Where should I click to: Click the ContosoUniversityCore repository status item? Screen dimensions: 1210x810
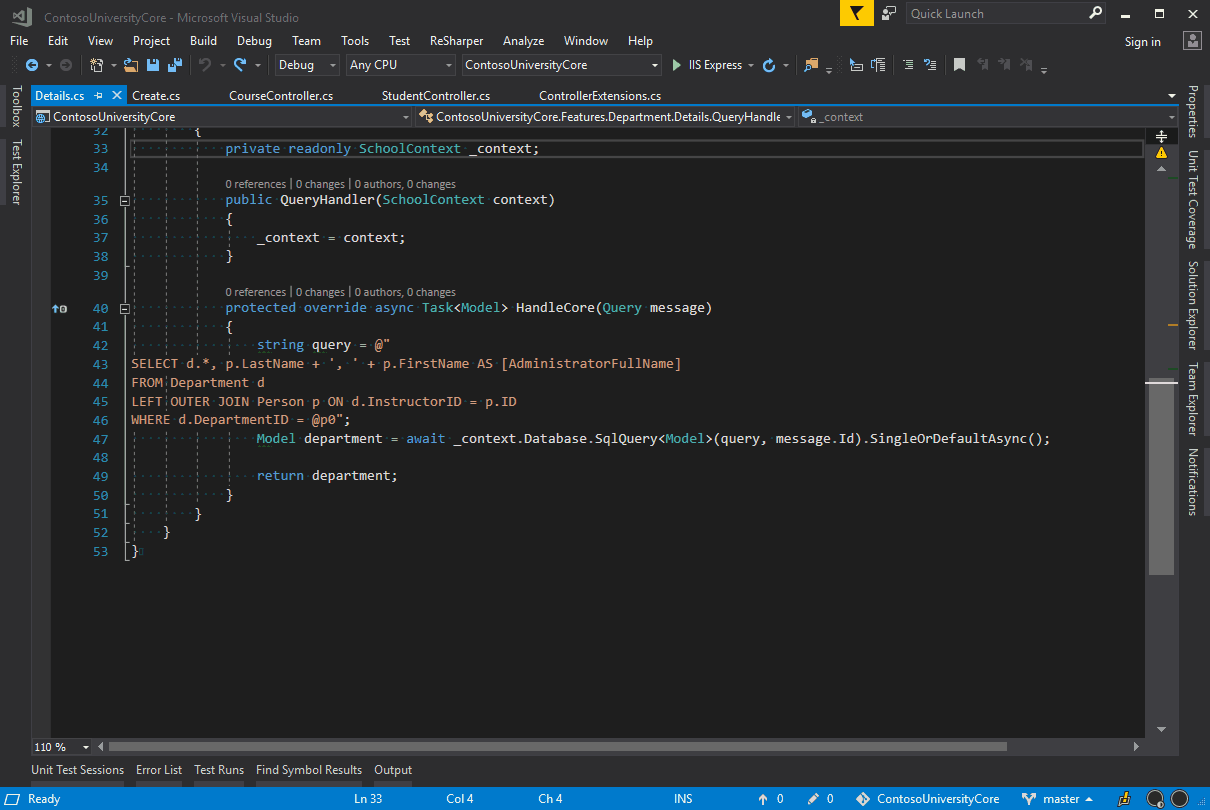tap(928, 799)
